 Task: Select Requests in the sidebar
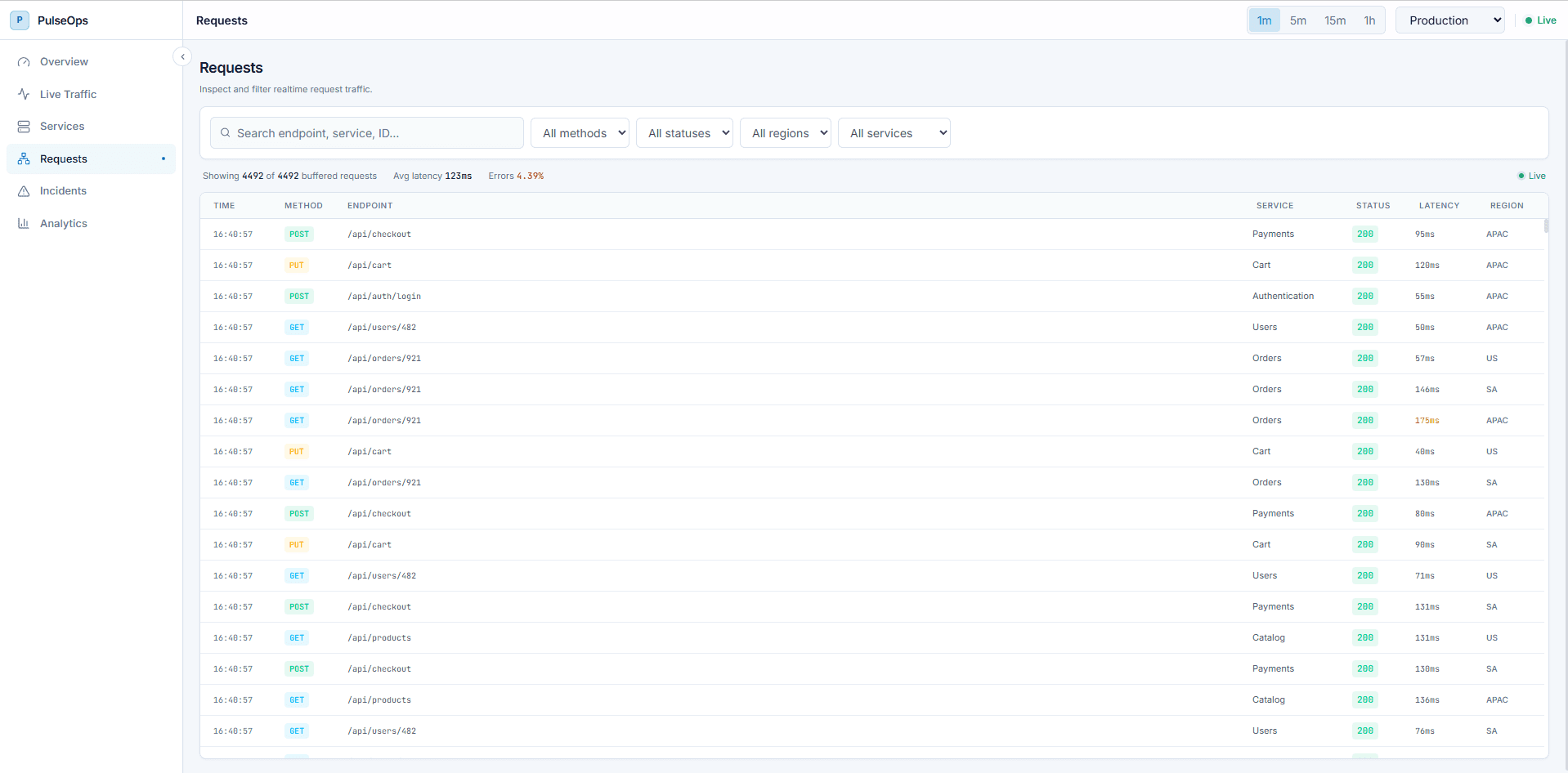coord(91,159)
